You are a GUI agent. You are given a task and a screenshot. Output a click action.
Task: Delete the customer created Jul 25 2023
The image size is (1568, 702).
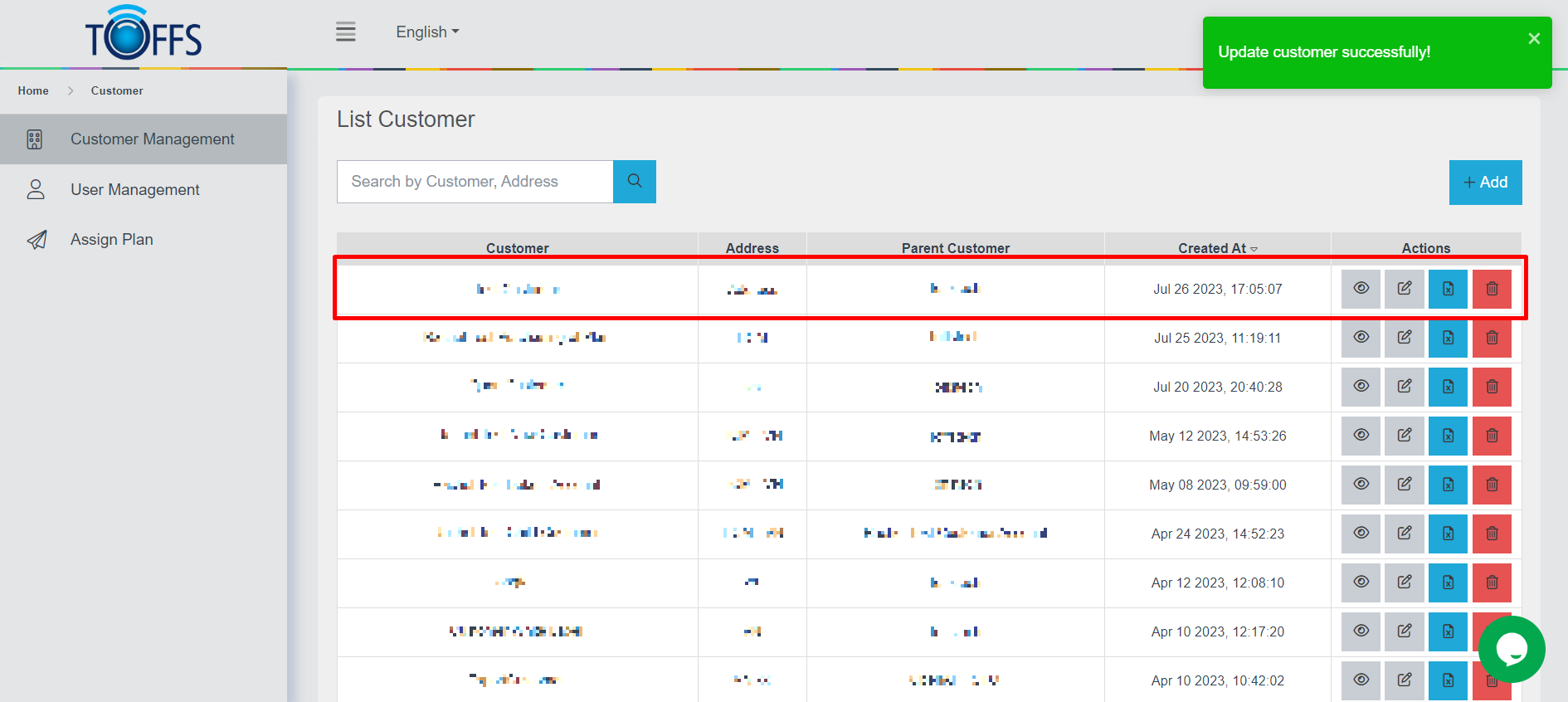coord(1491,338)
